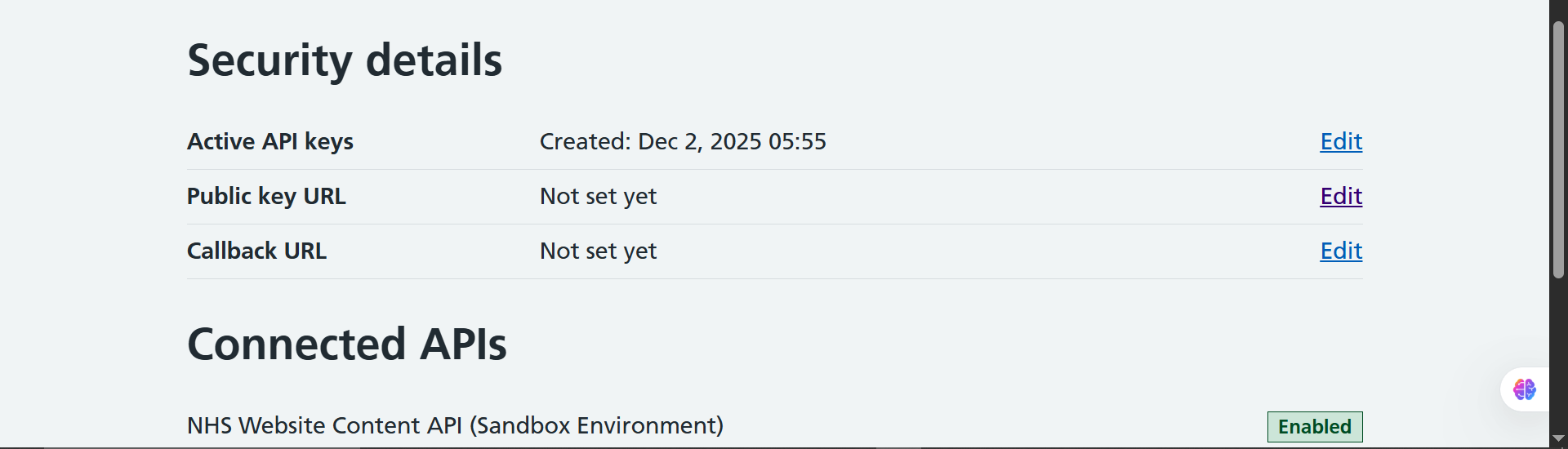Click the API key creation date text

pos(683,142)
